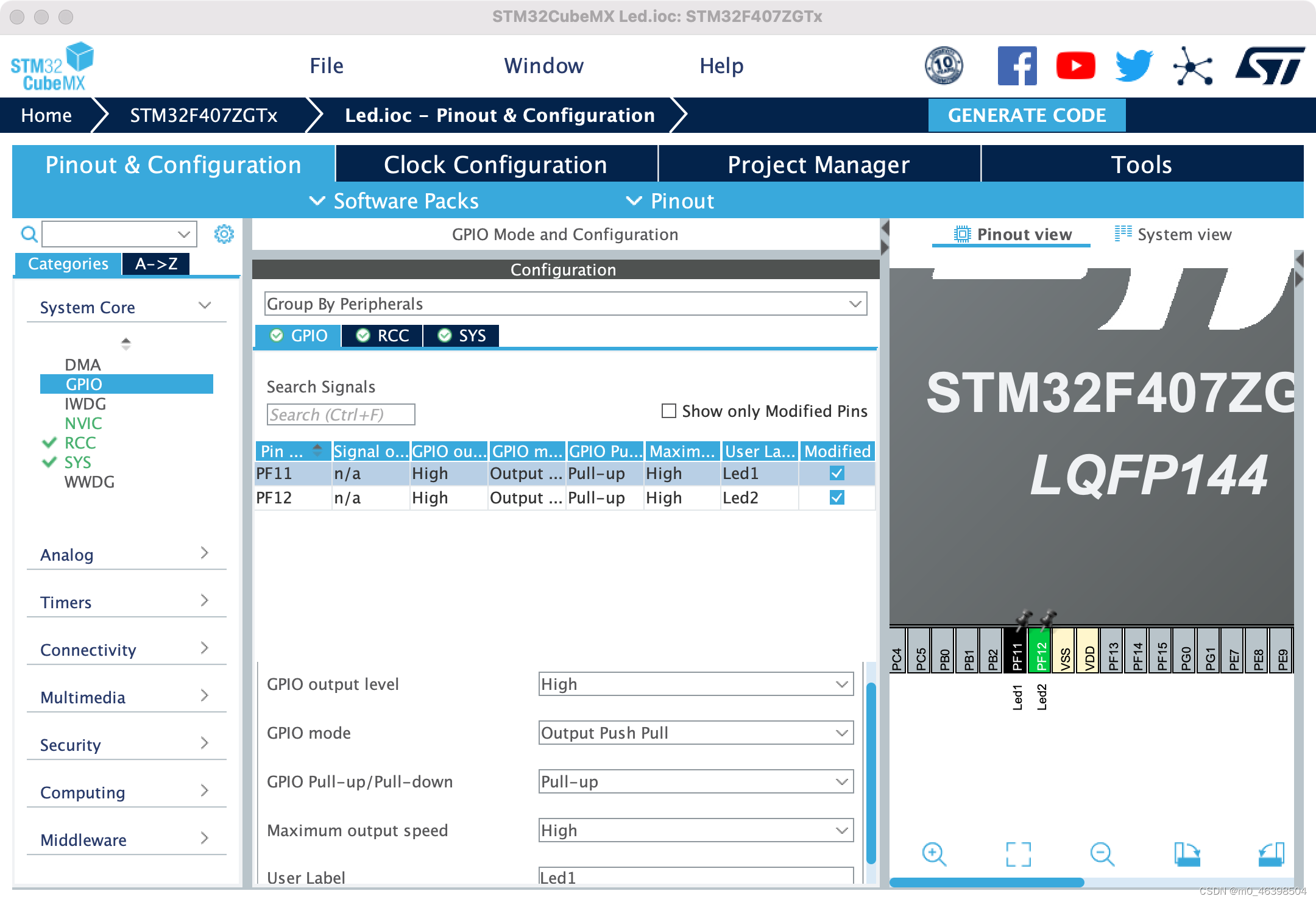Open the Window menu
The height and width of the screenshot is (902, 1316).
(544, 65)
